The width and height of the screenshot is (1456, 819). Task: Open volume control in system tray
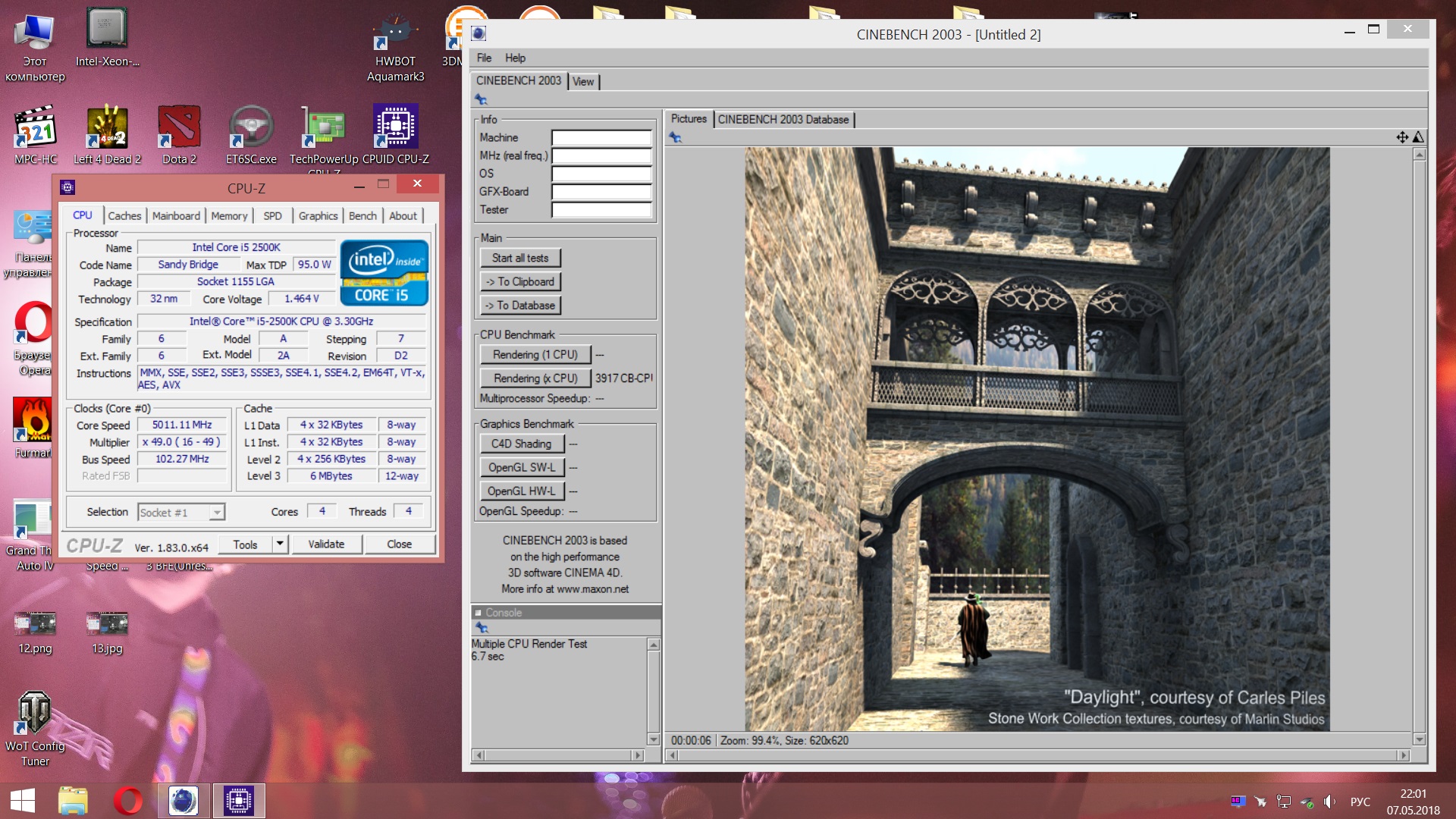tap(1330, 802)
